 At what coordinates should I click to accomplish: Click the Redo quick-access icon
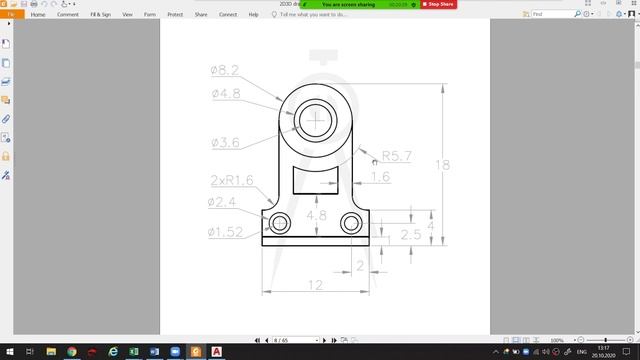pos(54,4)
